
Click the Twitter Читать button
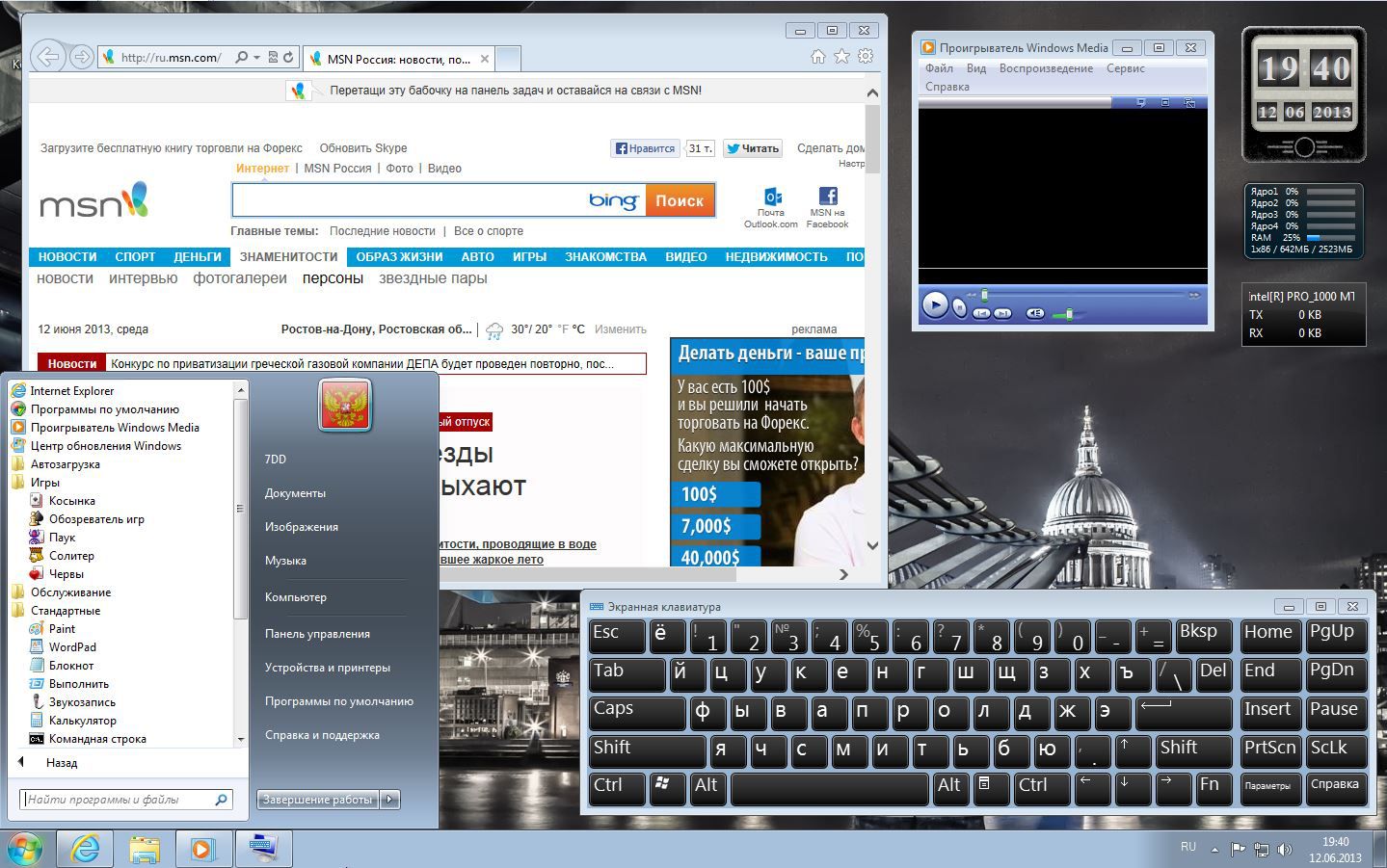coord(753,148)
